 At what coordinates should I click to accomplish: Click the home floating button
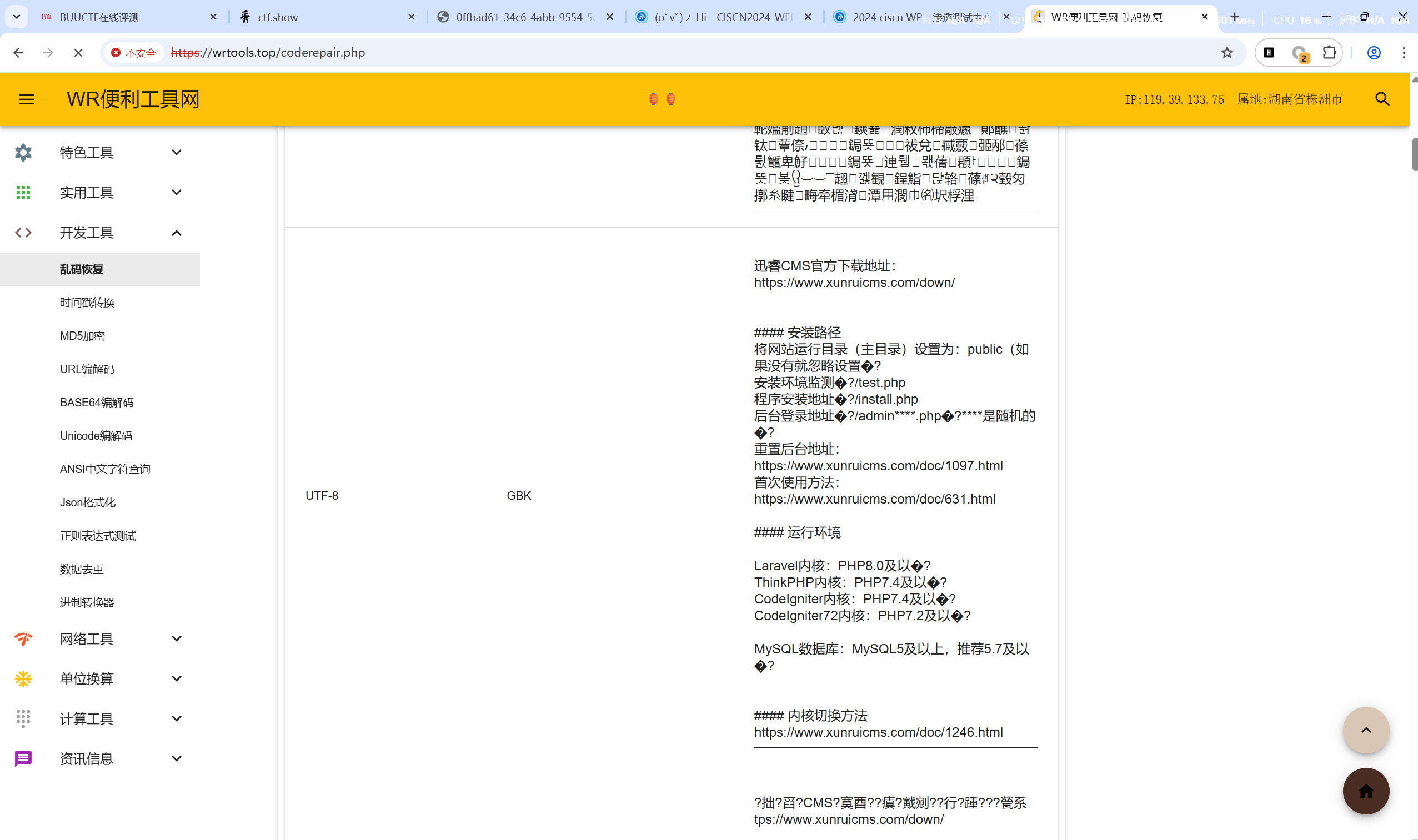click(x=1365, y=791)
